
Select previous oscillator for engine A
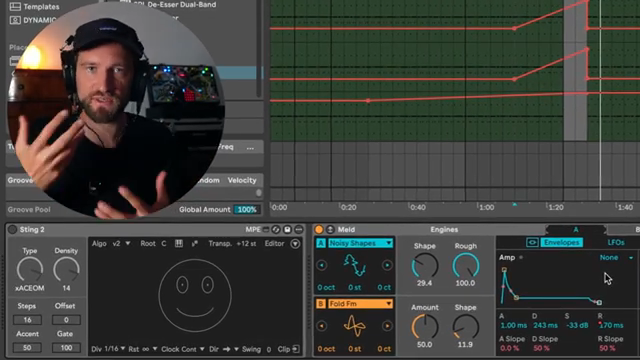pos(322,265)
